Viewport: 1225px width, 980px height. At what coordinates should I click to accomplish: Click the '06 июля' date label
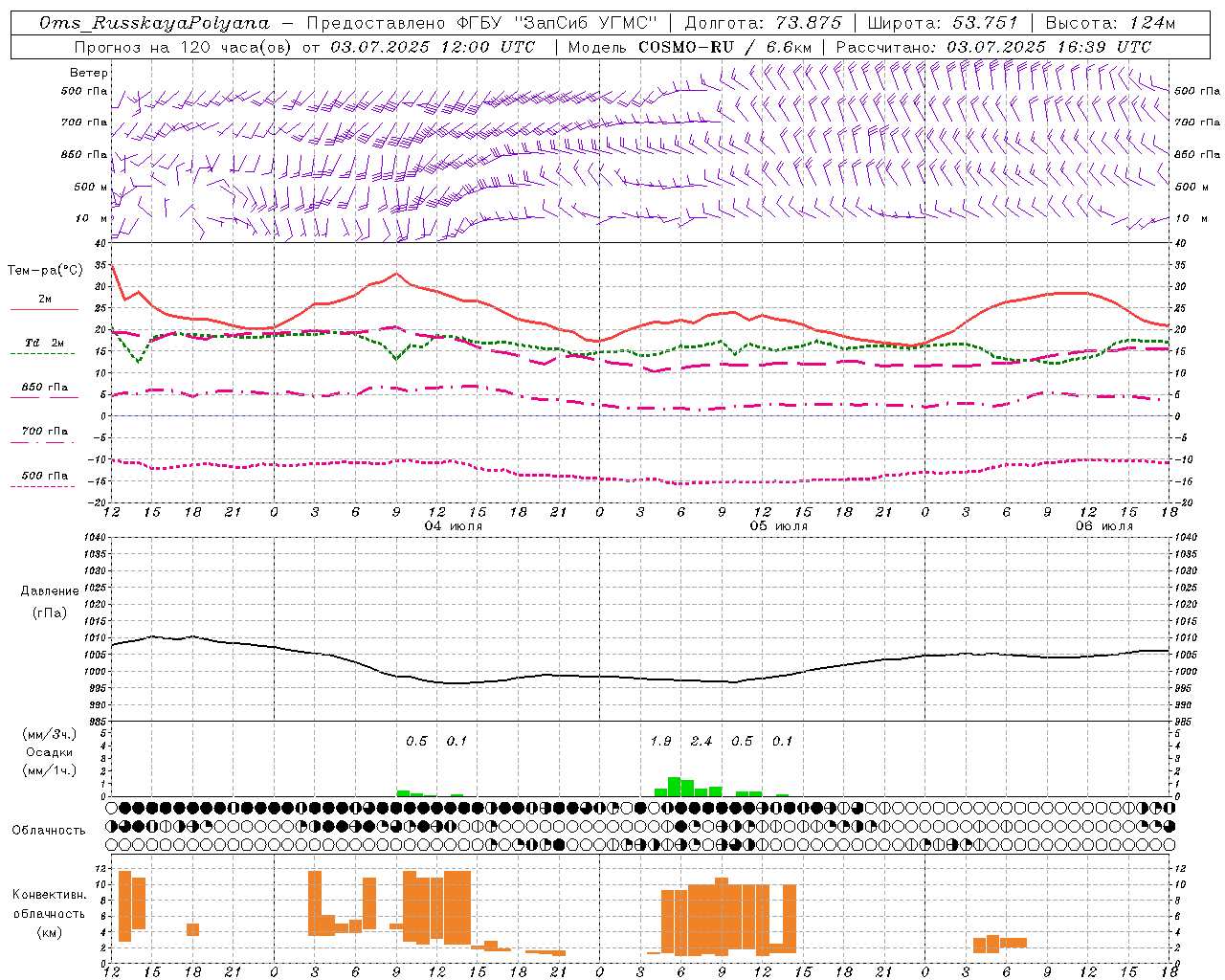tap(1104, 526)
